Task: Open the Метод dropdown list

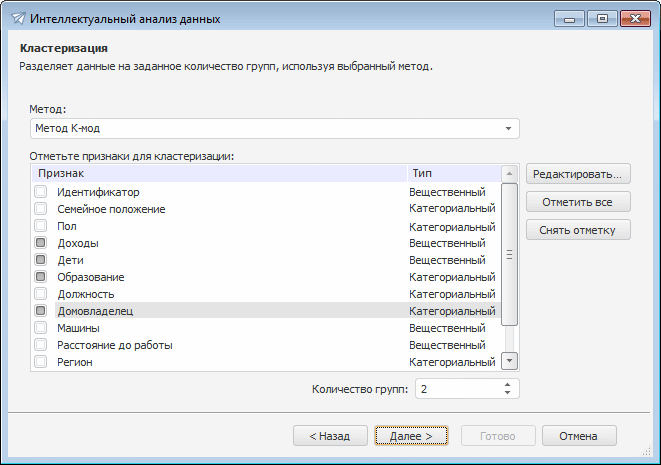Action: tap(508, 129)
